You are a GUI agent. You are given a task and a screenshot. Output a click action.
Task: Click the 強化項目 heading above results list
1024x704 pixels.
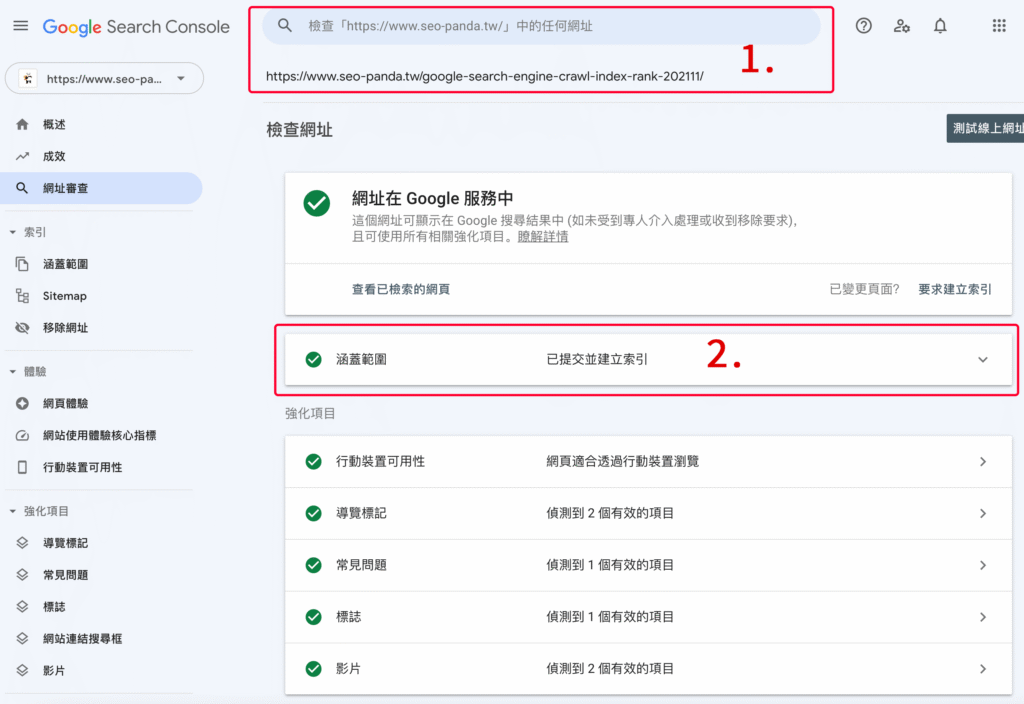(310, 413)
